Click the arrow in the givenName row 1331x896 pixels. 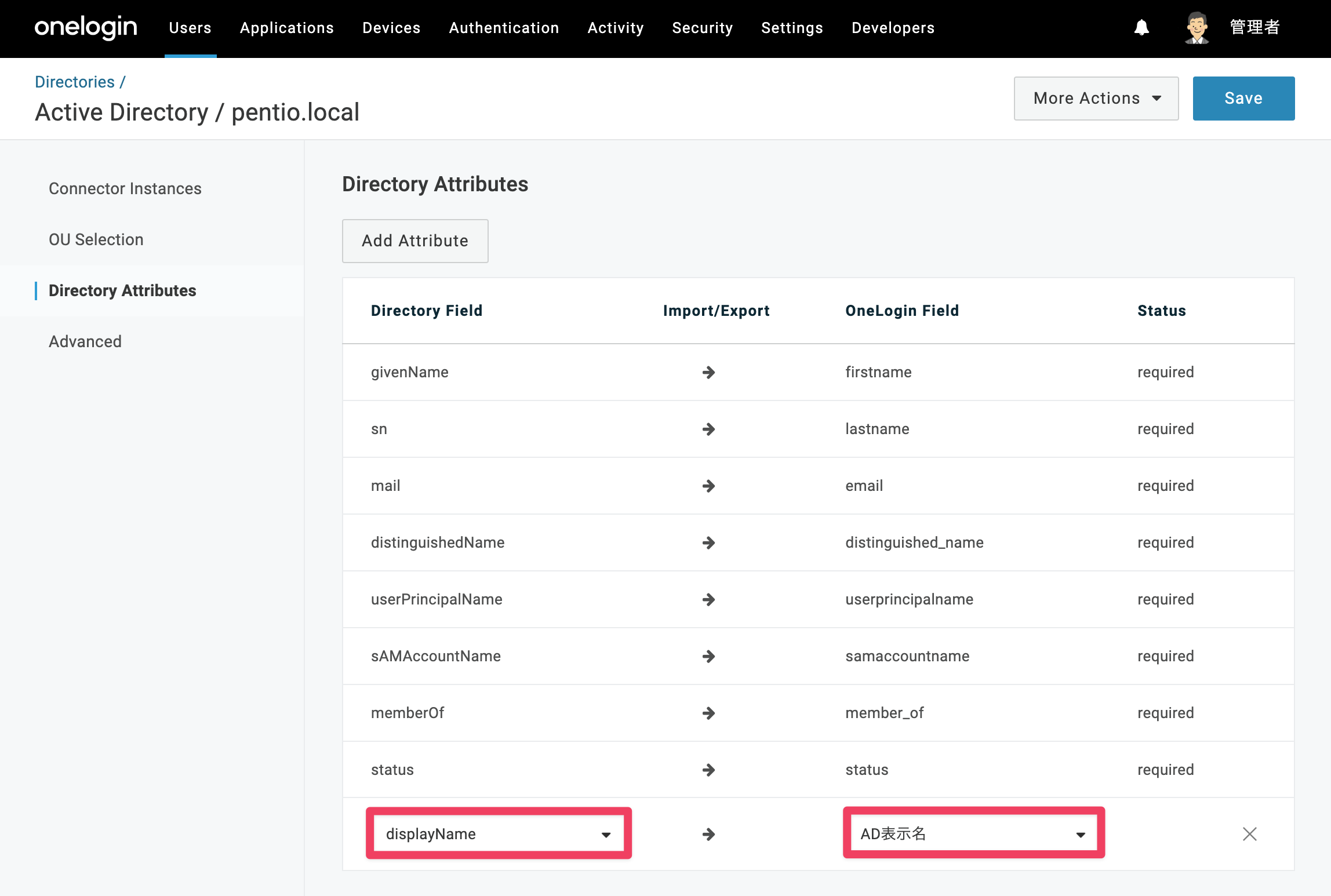pyautogui.click(x=708, y=372)
